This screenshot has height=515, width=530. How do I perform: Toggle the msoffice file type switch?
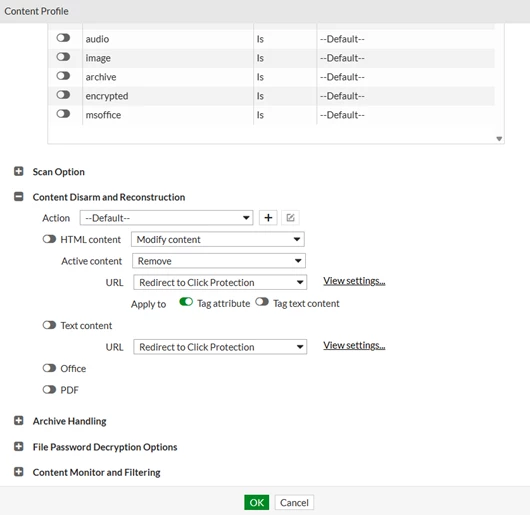(63, 114)
